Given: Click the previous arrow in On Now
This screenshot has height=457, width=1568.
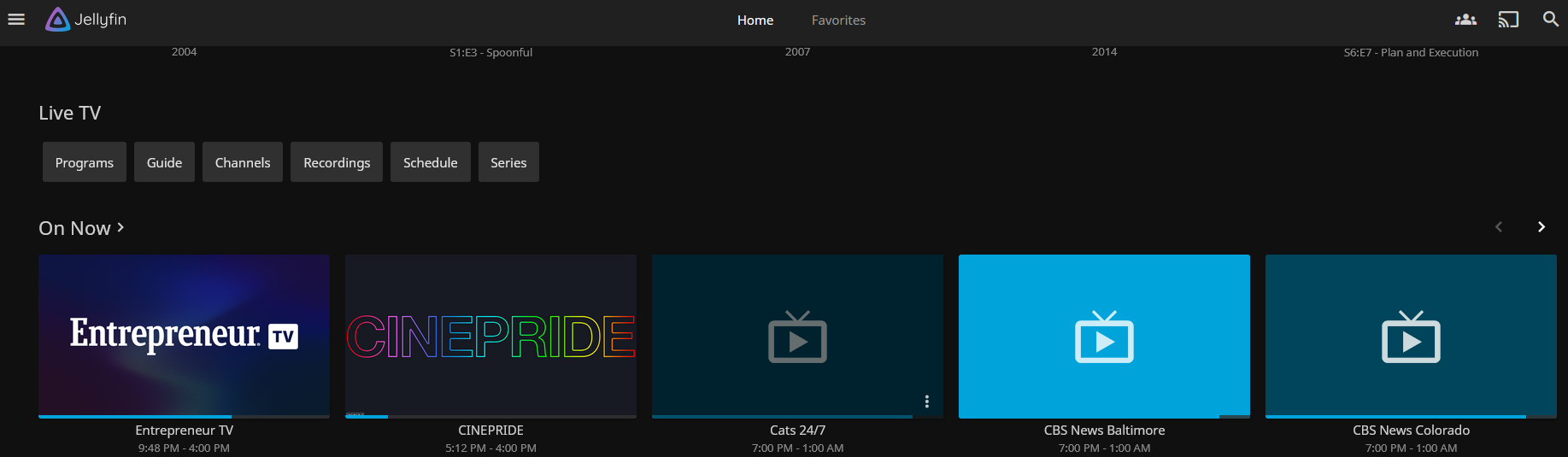Looking at the screenshot, I should tap(1498, 226).
